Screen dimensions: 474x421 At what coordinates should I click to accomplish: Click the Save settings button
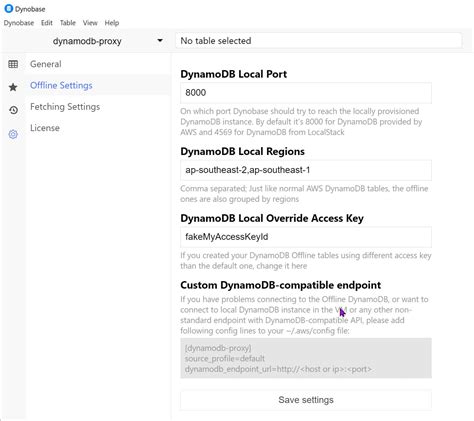click(x=306, y=400)
